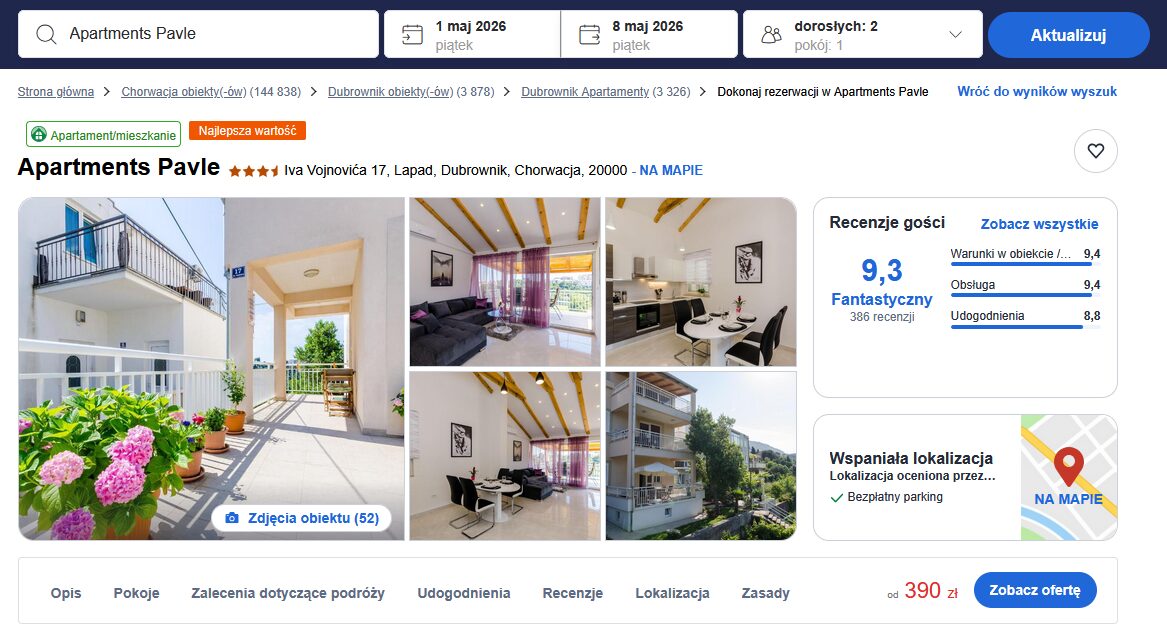Switch to the Udogodnienia tab
The height and width of the screenshot is (640, 1167).
pos(464,593)
